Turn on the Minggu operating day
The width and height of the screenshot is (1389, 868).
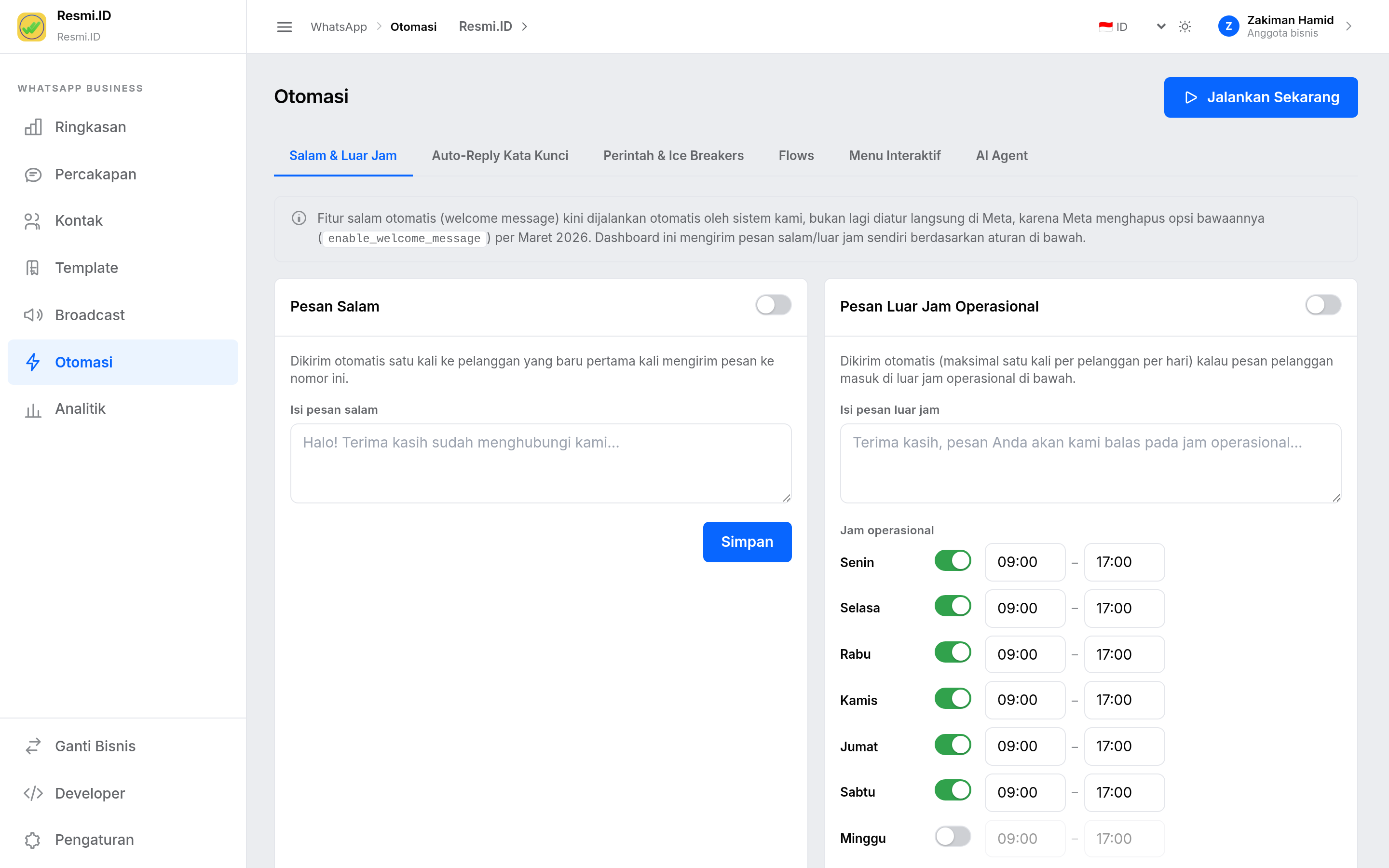click(x=953, y=837)
